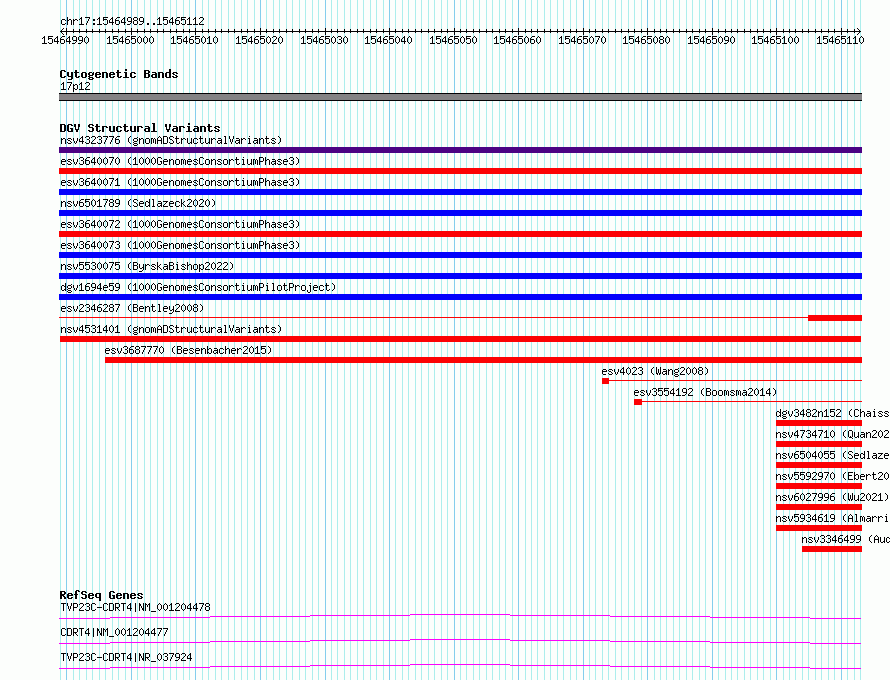Open nsv6501789 Sedlazeck2020 variant label
The width and height of the screenshot is (890, 680).
(x=138, y=203)
